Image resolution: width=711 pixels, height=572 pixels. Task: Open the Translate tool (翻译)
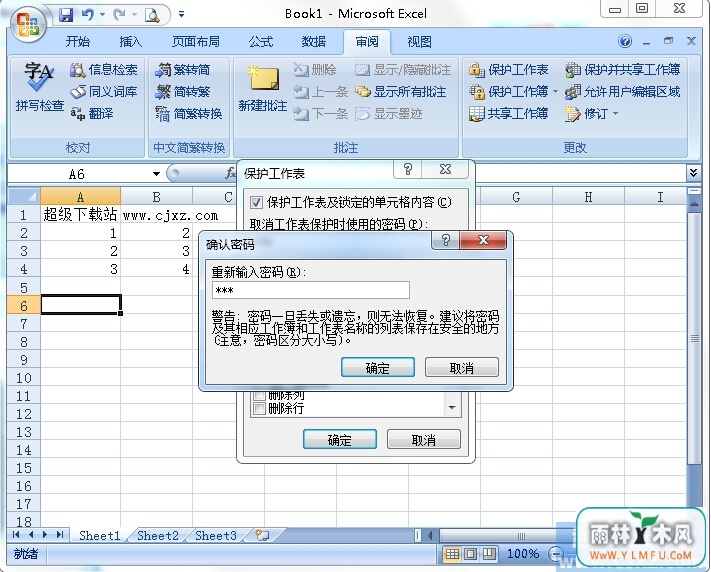[92, 113]
